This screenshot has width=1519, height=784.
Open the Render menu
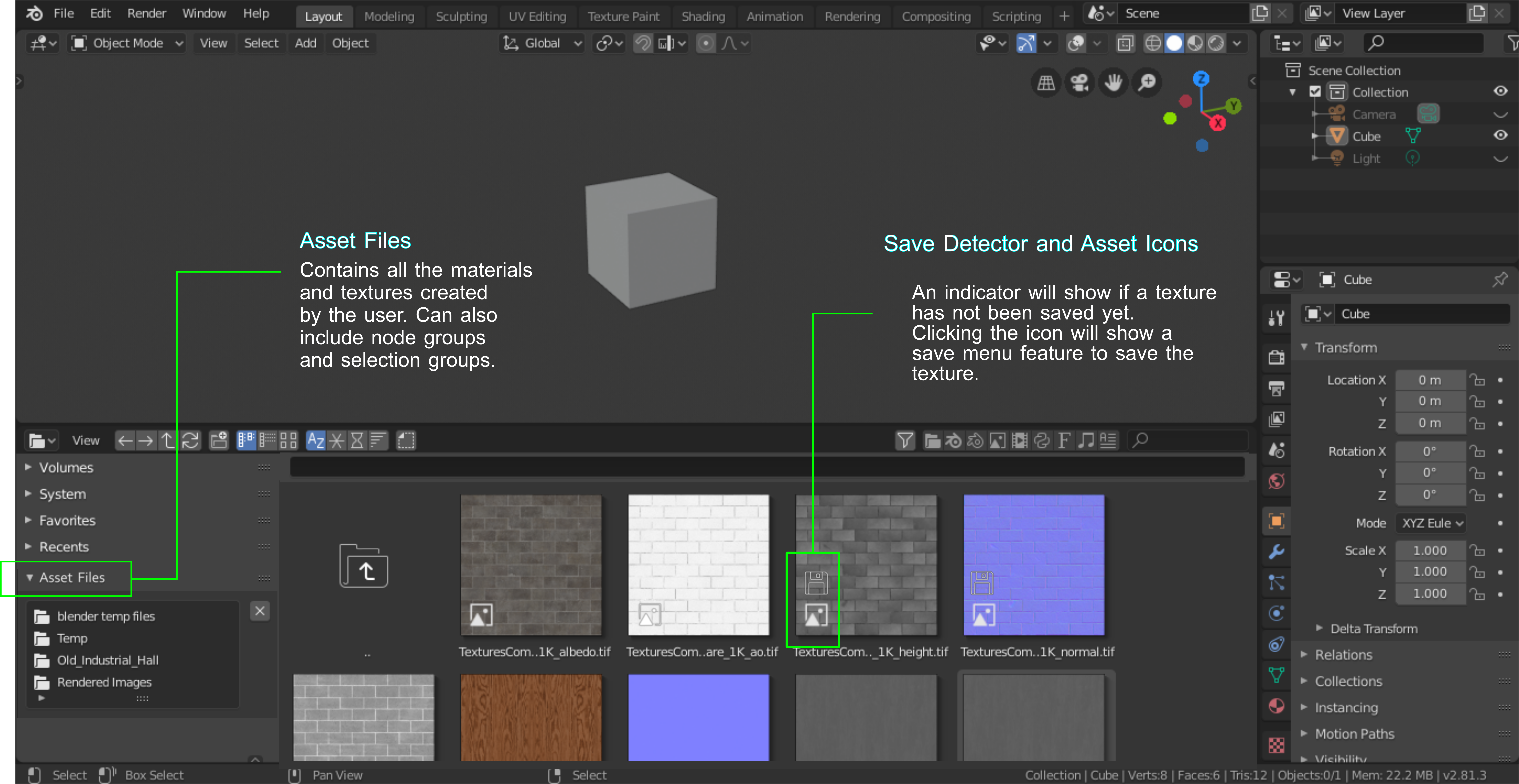coord(147,14)
